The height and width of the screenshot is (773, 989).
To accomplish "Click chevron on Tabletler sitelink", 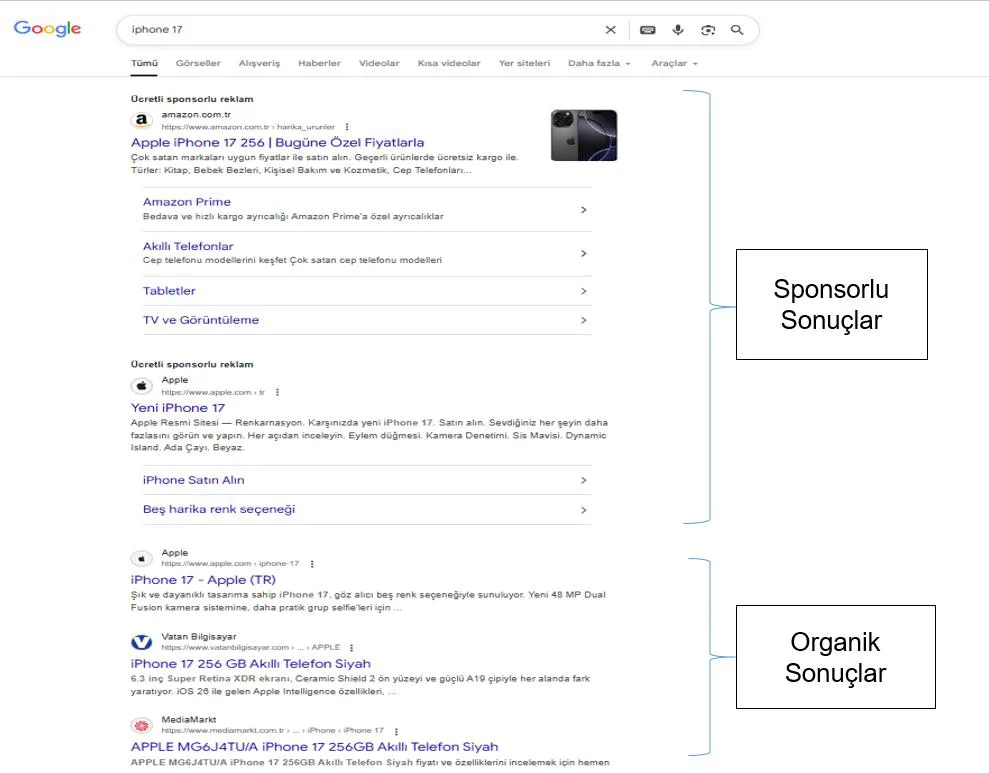I will (x=583, y=291).
